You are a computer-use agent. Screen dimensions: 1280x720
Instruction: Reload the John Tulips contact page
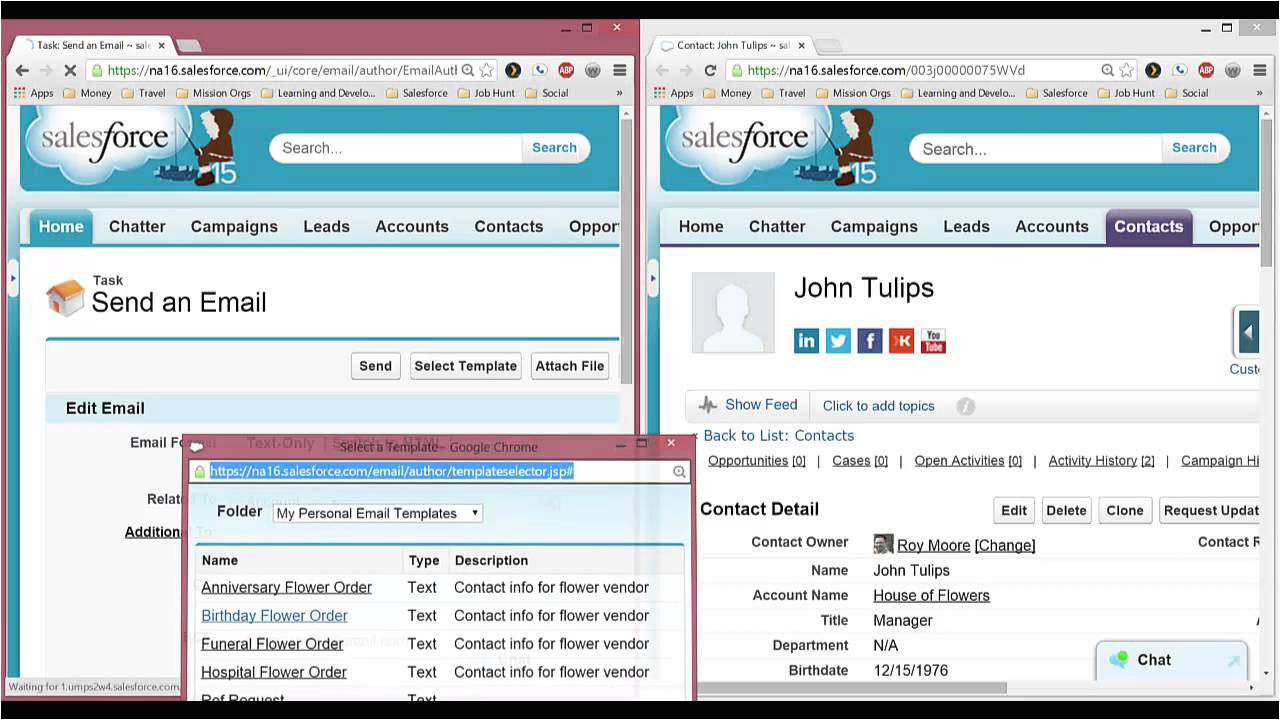click(x=710, y=70)
